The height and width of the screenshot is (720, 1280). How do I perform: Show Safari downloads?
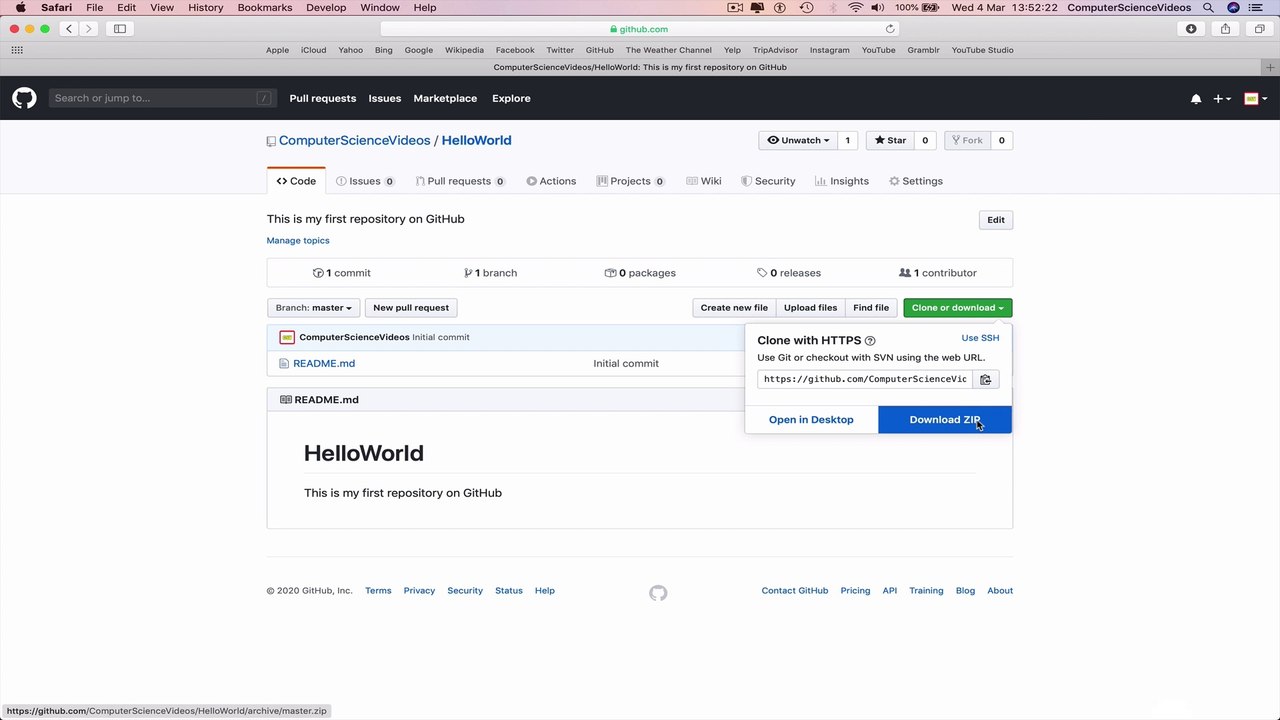1191,29
